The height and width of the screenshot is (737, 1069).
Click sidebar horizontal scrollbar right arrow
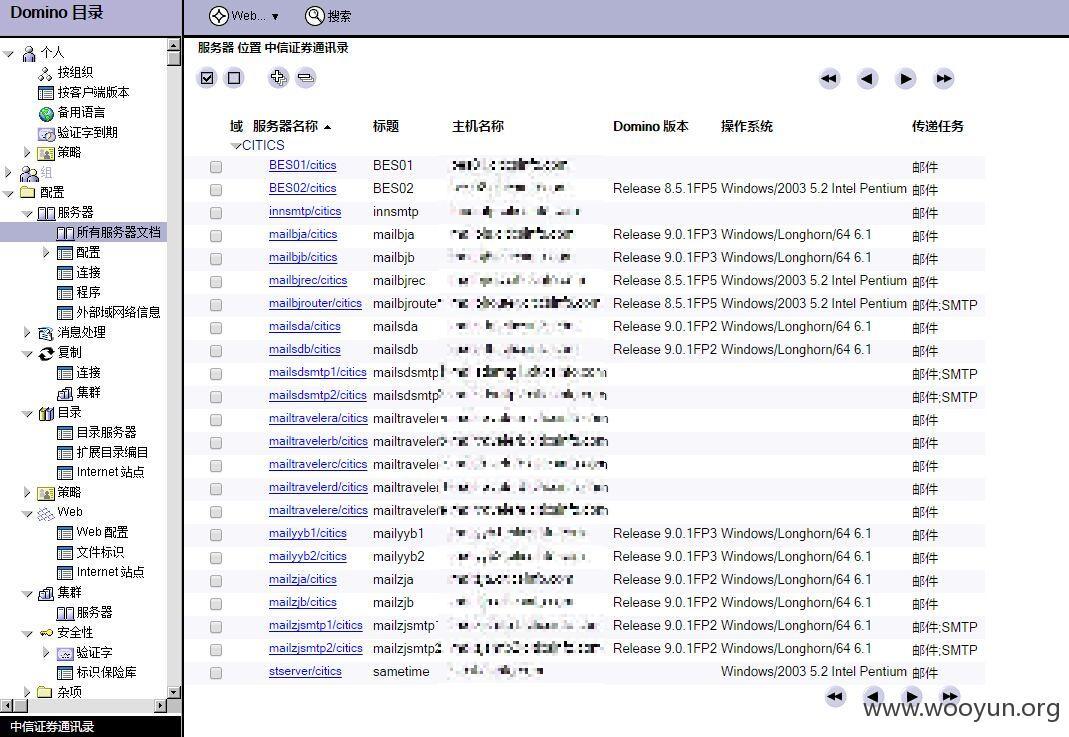161,705
